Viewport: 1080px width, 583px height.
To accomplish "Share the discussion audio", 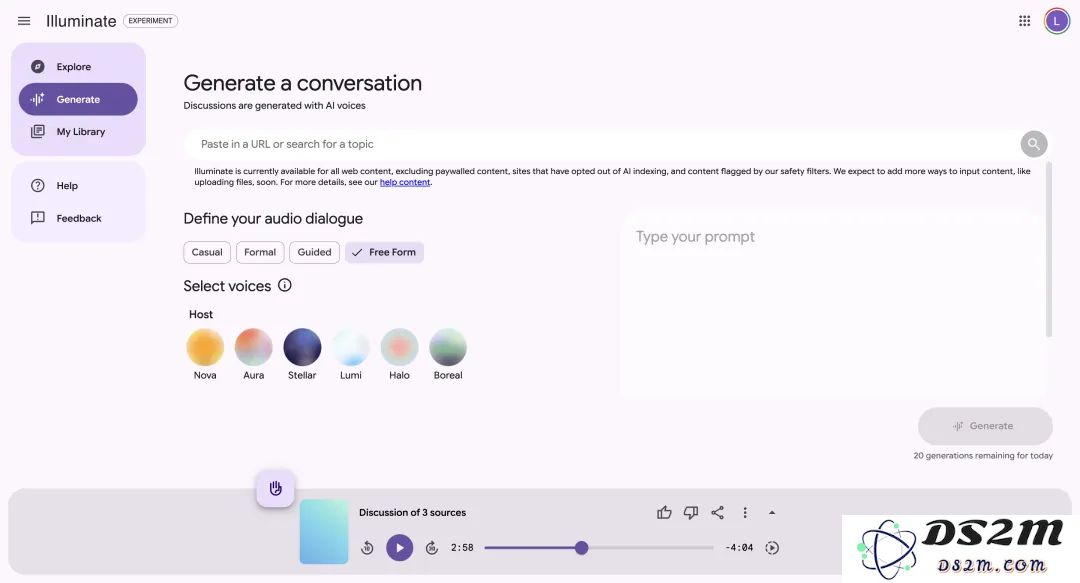I will tap(718, 512).
